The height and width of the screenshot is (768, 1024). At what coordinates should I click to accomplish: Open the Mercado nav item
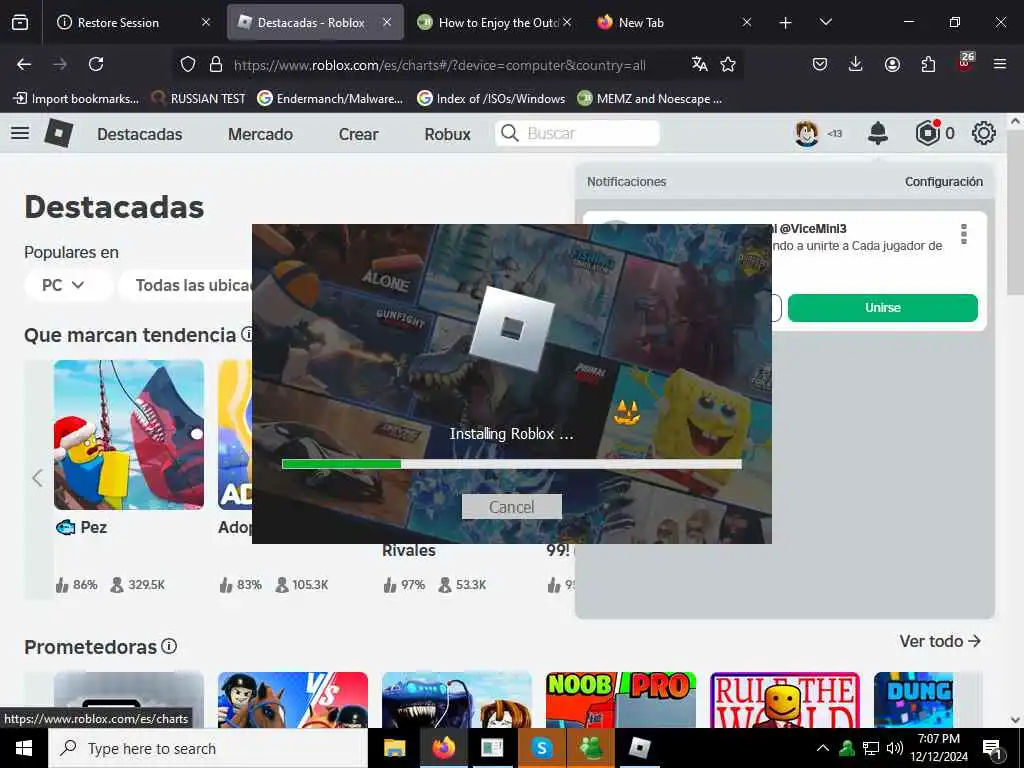(261, 134)
